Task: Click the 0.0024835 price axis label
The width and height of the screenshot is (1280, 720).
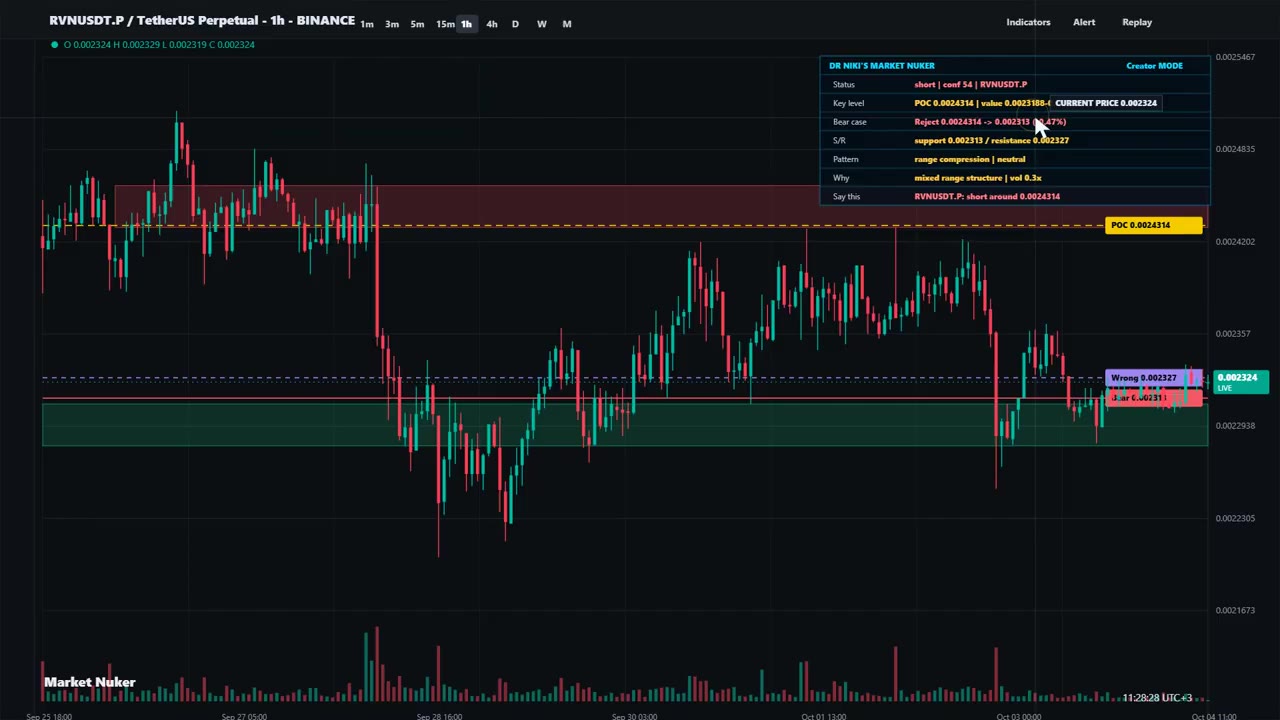Action: pos(1235,149)
